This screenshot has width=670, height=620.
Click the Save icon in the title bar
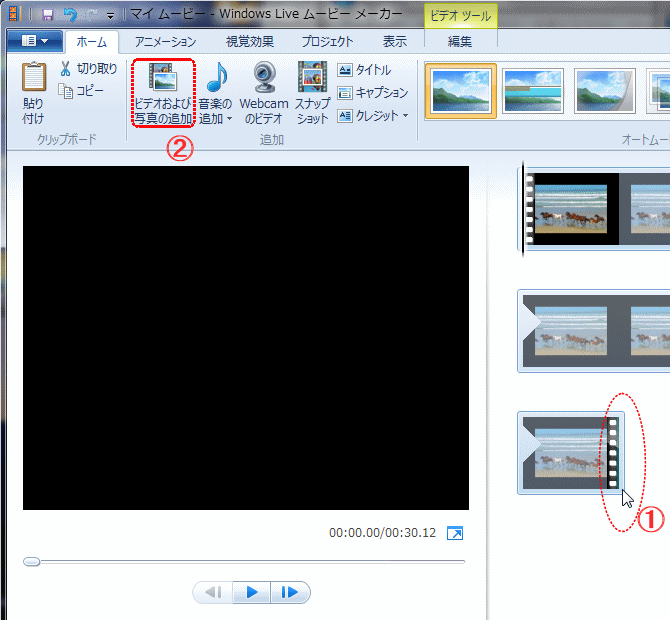(47, 15)
